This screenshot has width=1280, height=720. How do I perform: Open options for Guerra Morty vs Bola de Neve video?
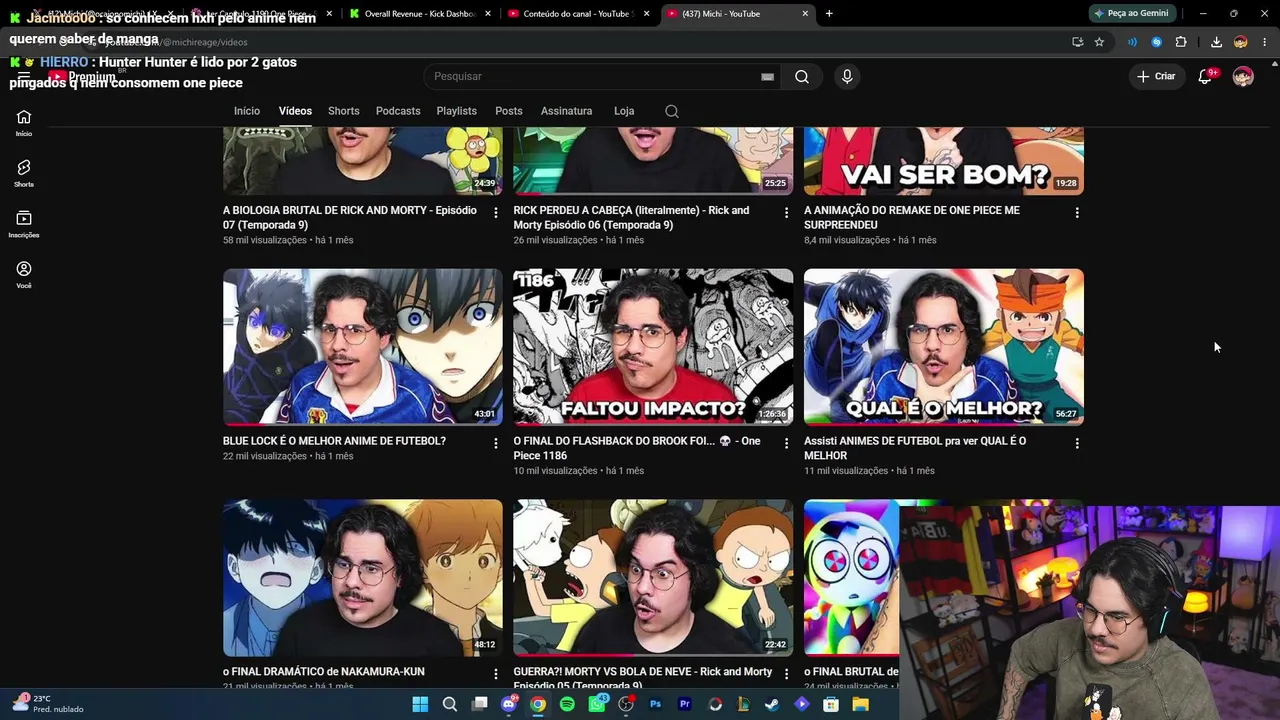tap(786, 674)
